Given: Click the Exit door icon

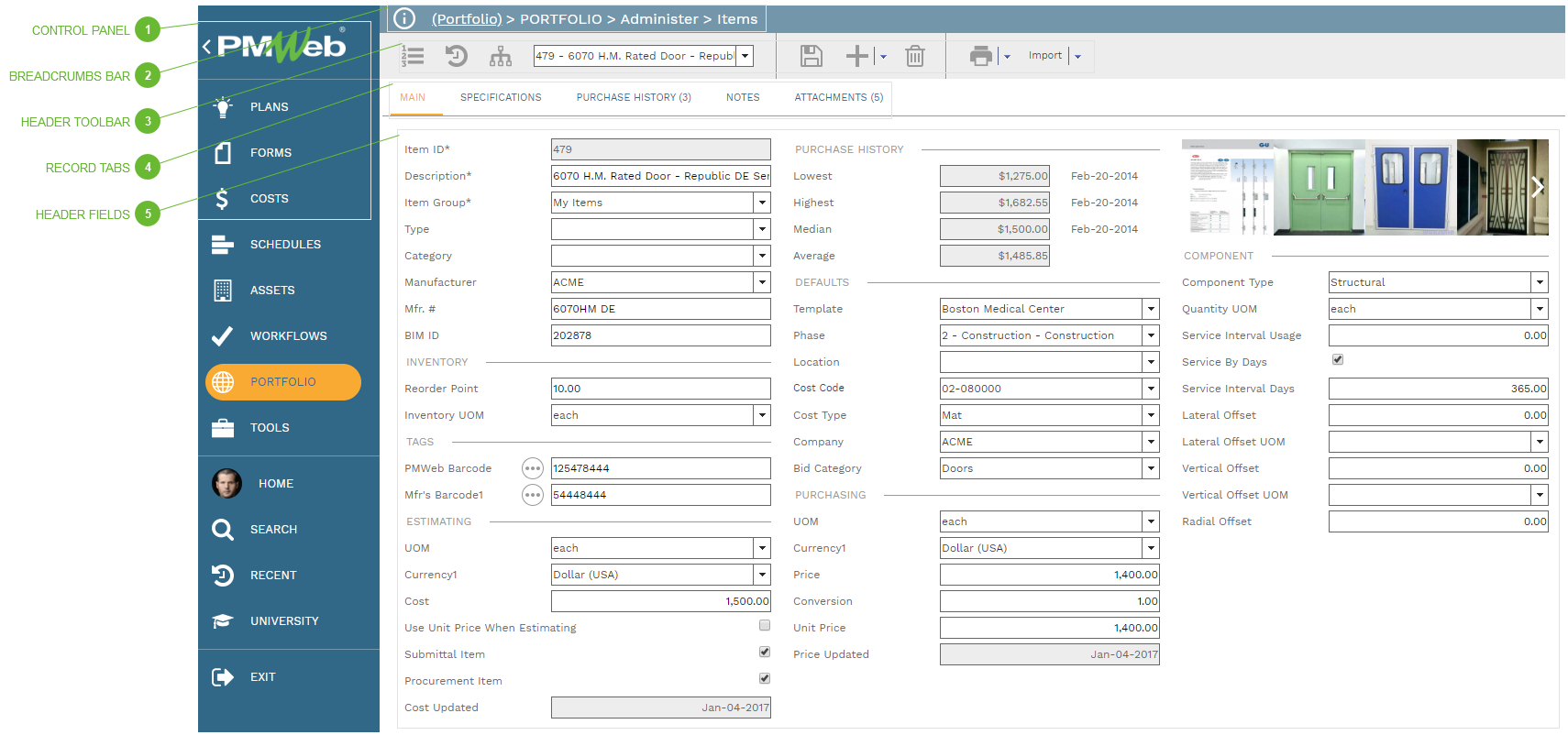Looking at the screenshot, I should pos(223,677).
